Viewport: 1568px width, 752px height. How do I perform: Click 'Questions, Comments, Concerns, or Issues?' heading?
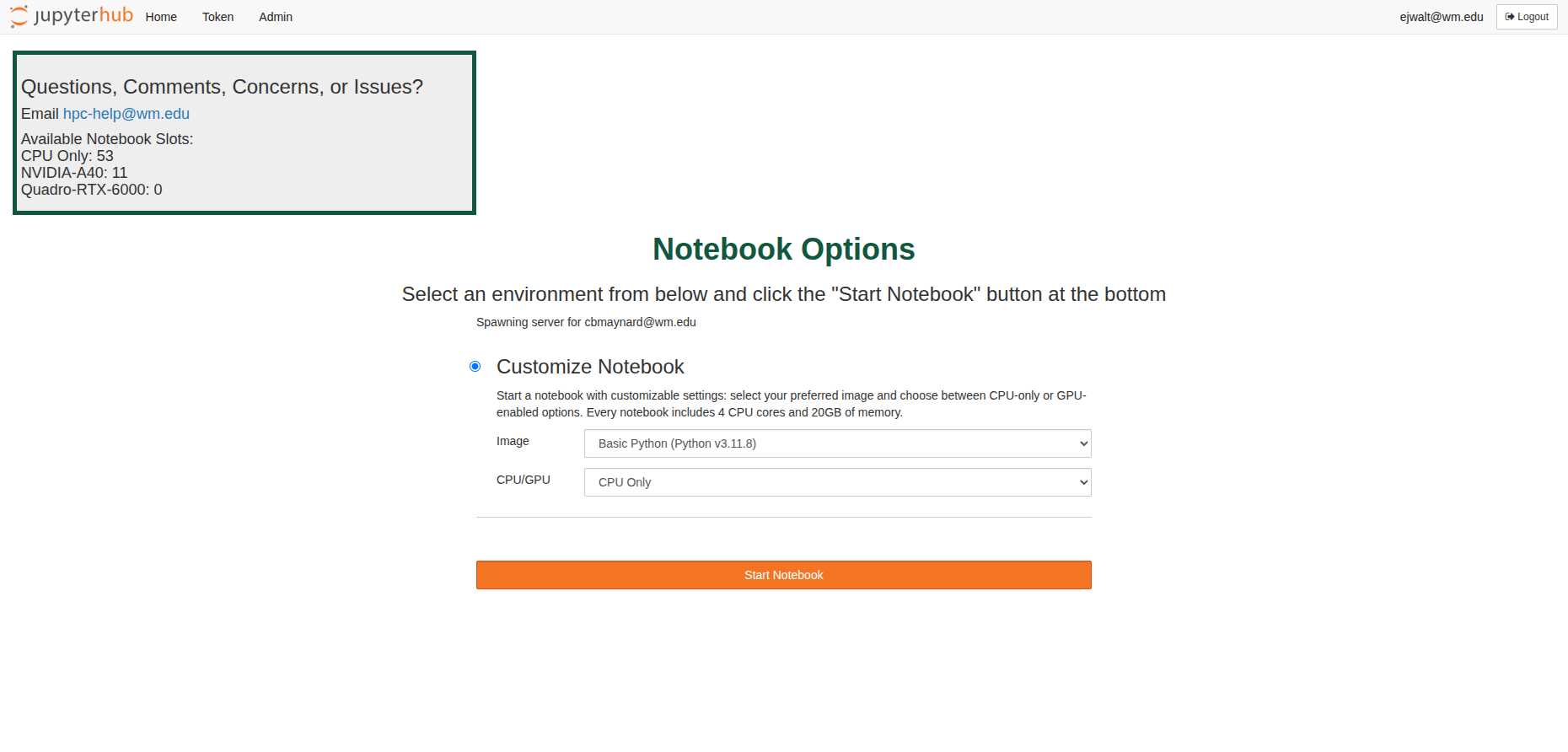[x=222, y=87]
